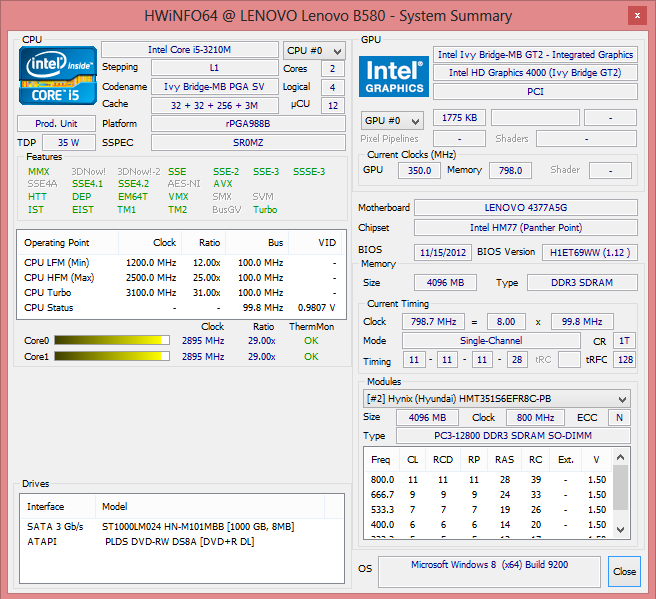Select the CPU LFM (Min) row
Viewport: 656px width, 599px height.
181,263
